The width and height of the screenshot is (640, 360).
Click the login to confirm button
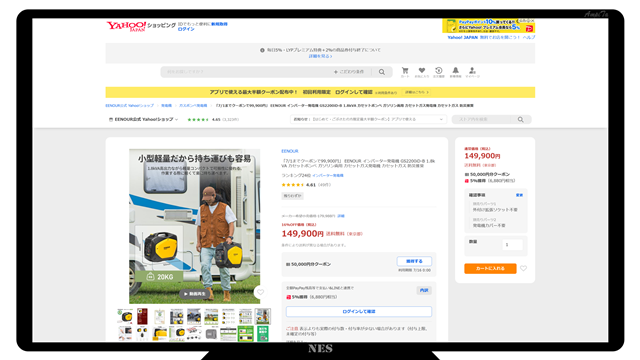(x=359, y=311)
